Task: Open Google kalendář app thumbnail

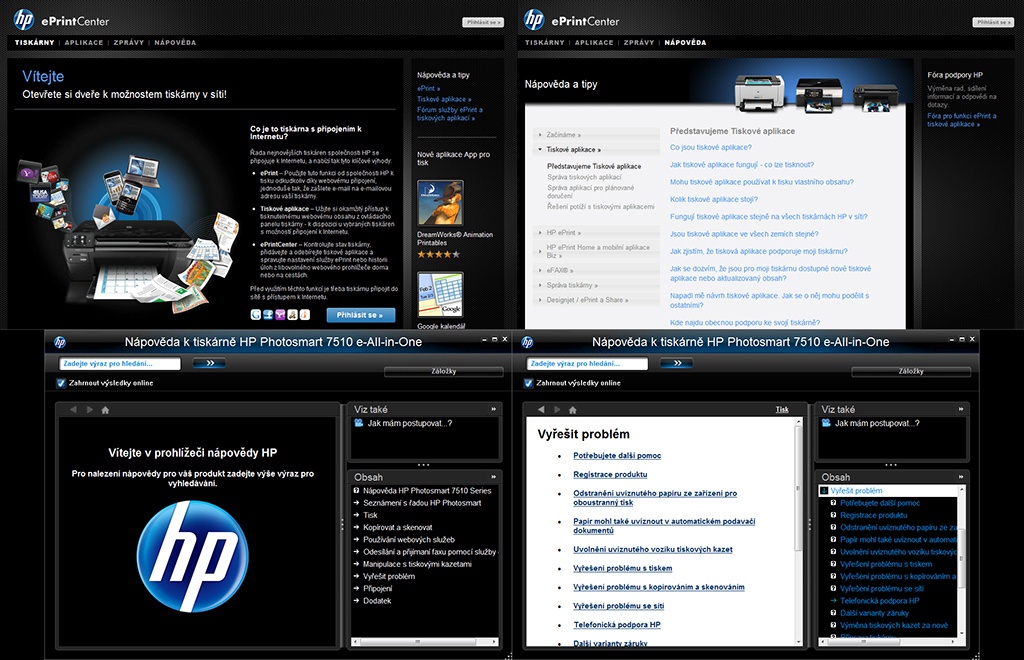Action: tap(440, 294)
